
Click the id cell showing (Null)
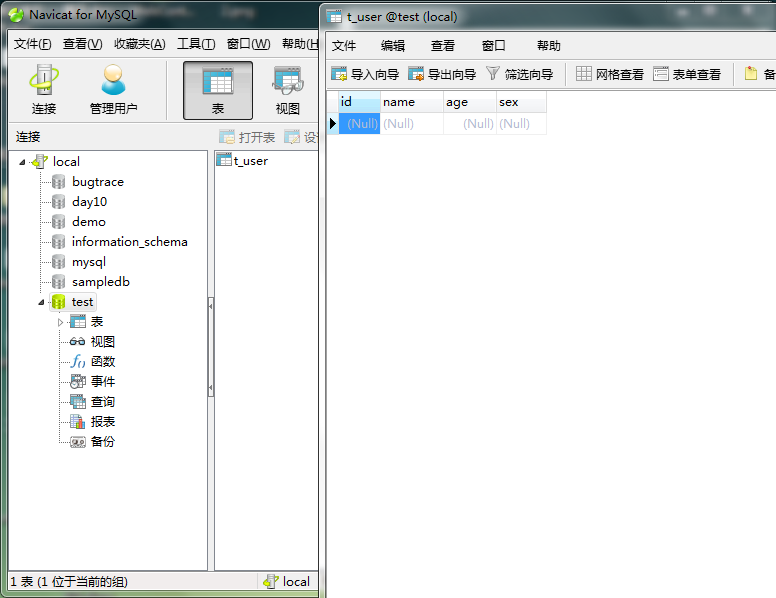tap(359, 123)
